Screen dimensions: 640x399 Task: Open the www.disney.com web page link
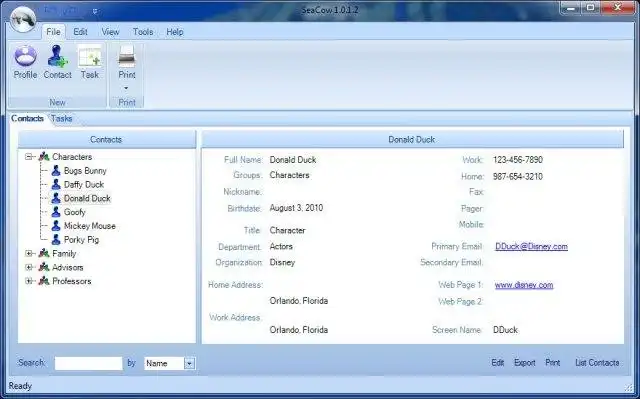tap(524, 285)
